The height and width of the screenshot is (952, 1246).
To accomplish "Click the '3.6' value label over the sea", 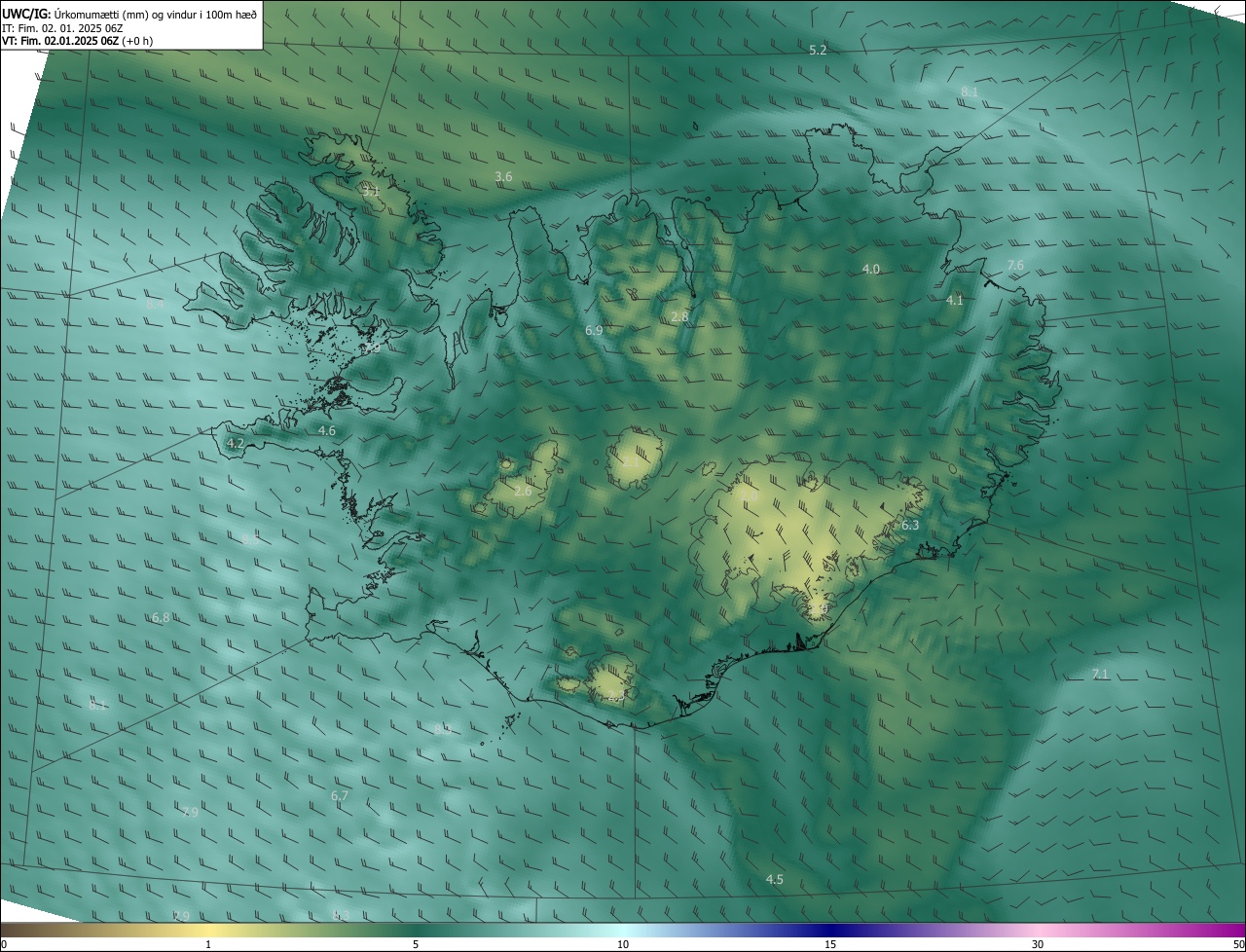I will tap(503, 176).
